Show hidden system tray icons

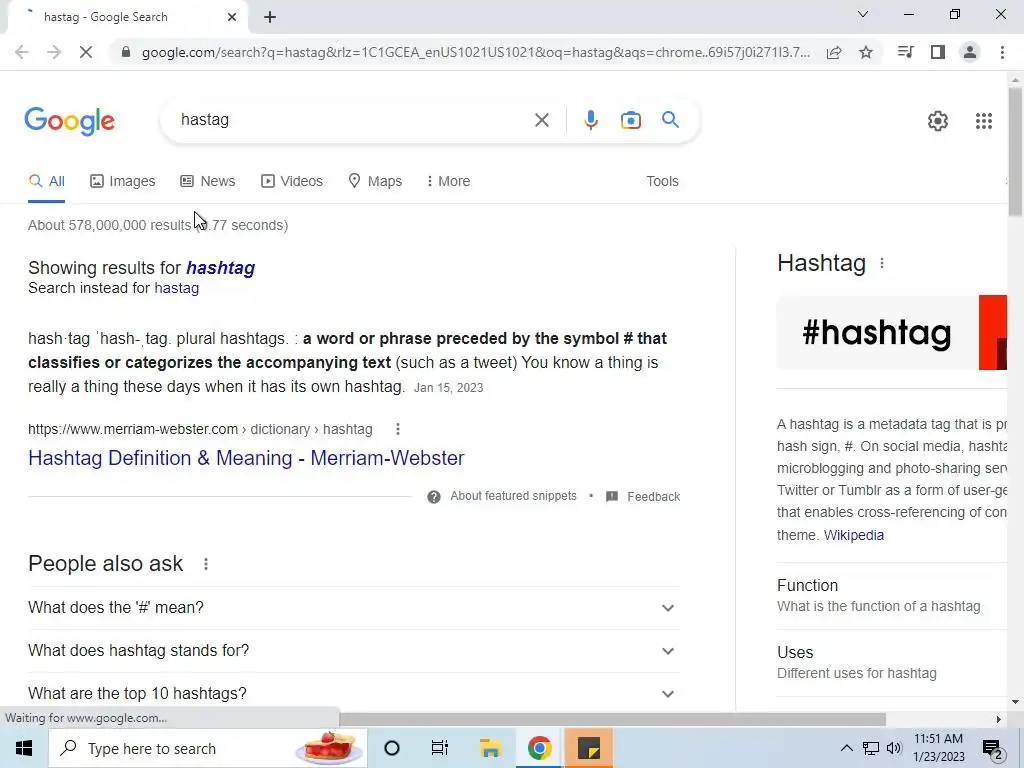(846, 748)
